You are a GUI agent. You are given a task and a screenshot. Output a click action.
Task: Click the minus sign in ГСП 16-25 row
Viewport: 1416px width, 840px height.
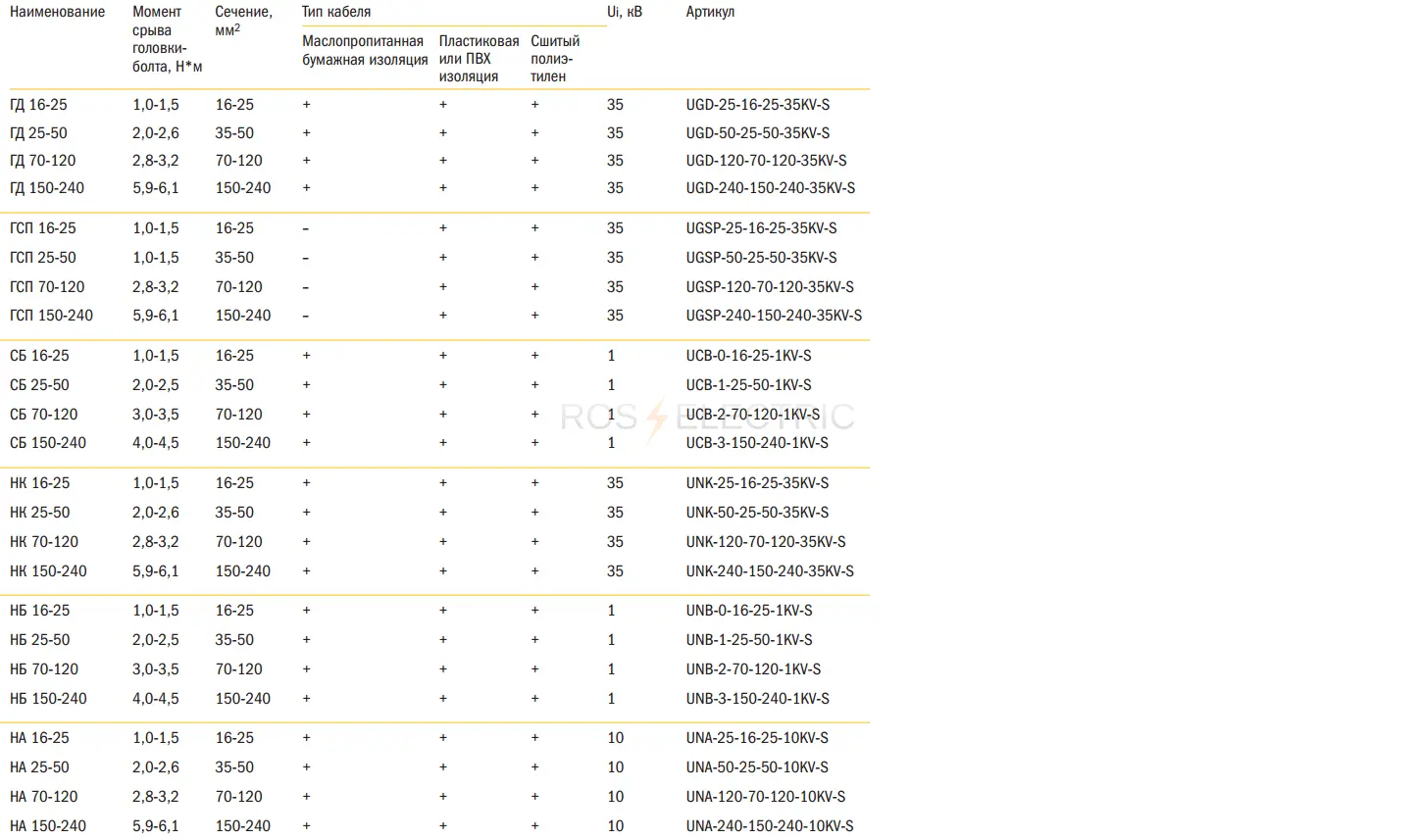[306, 228]
